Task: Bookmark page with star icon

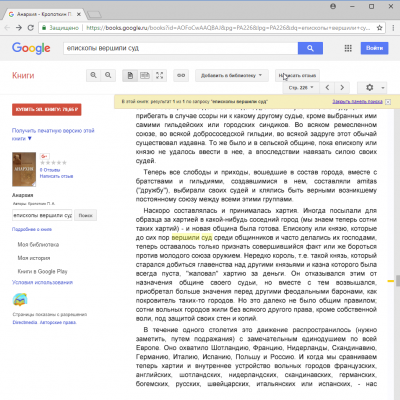Action: coord(379,28)
